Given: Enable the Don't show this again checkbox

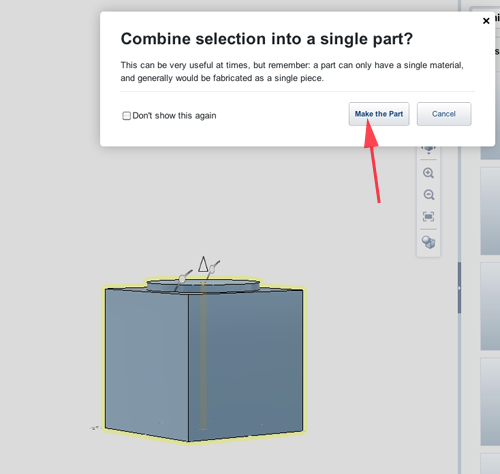Looking at the screenshot, I should click(x=126, y=116).
